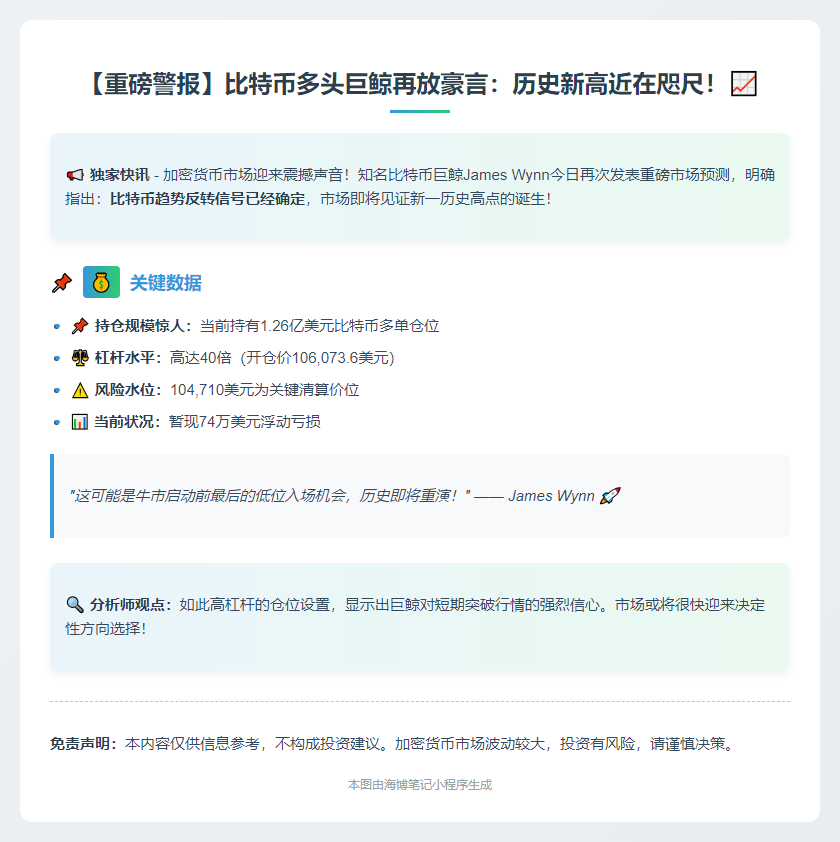This screenshot has width=840, height=842.
Task: Click the footer text 本图由海博笔记小程序生成
Action: [x=420, y=785]
